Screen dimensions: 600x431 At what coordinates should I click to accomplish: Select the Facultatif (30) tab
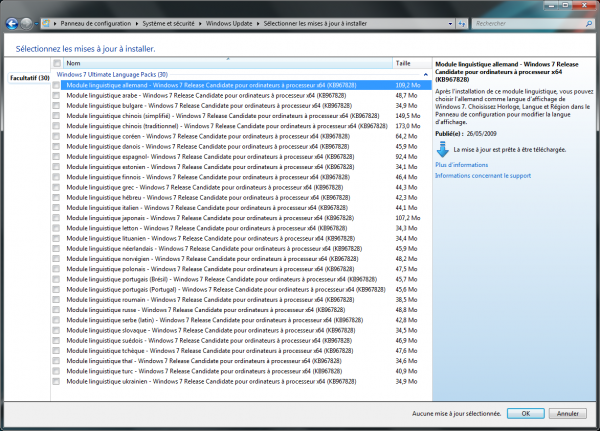[x=29, y=78]
